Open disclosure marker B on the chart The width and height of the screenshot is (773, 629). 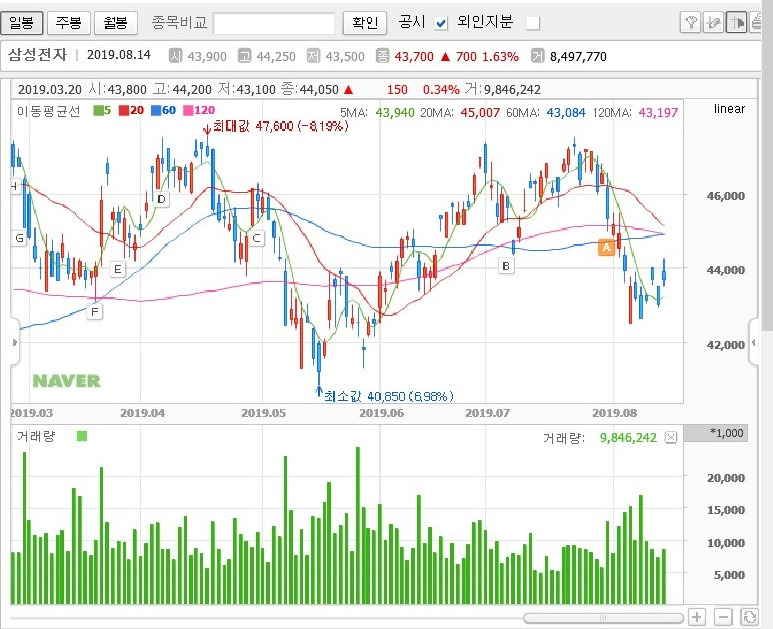click(506, 266)
